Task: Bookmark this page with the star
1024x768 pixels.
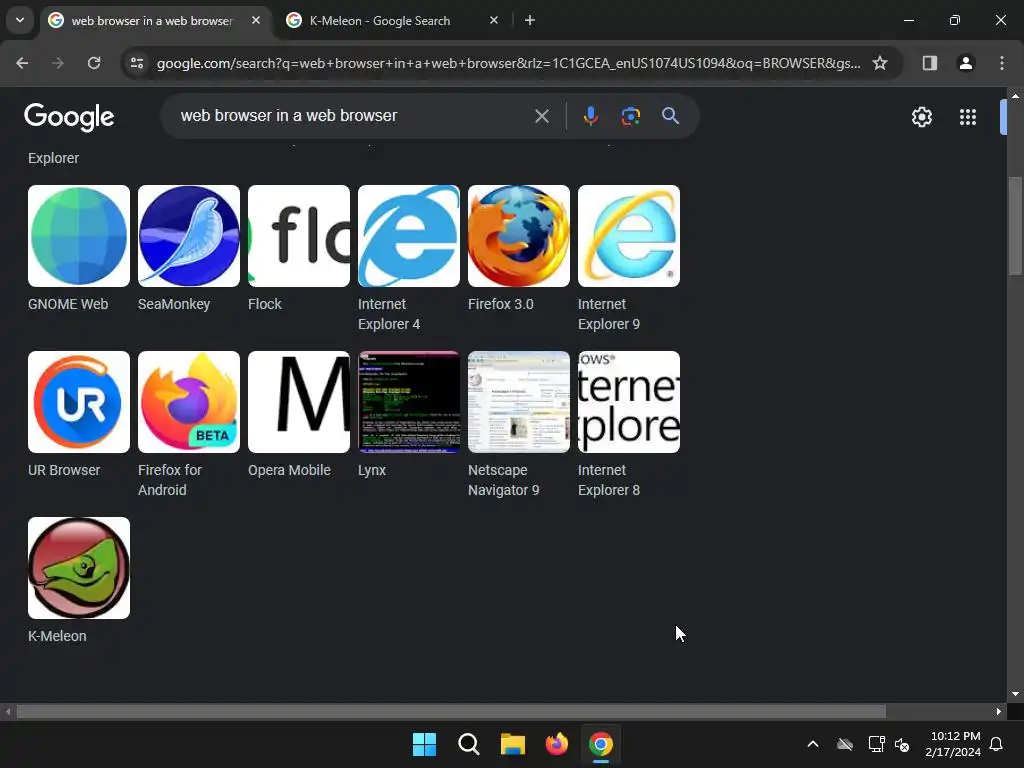Action: tap(880, 63)
